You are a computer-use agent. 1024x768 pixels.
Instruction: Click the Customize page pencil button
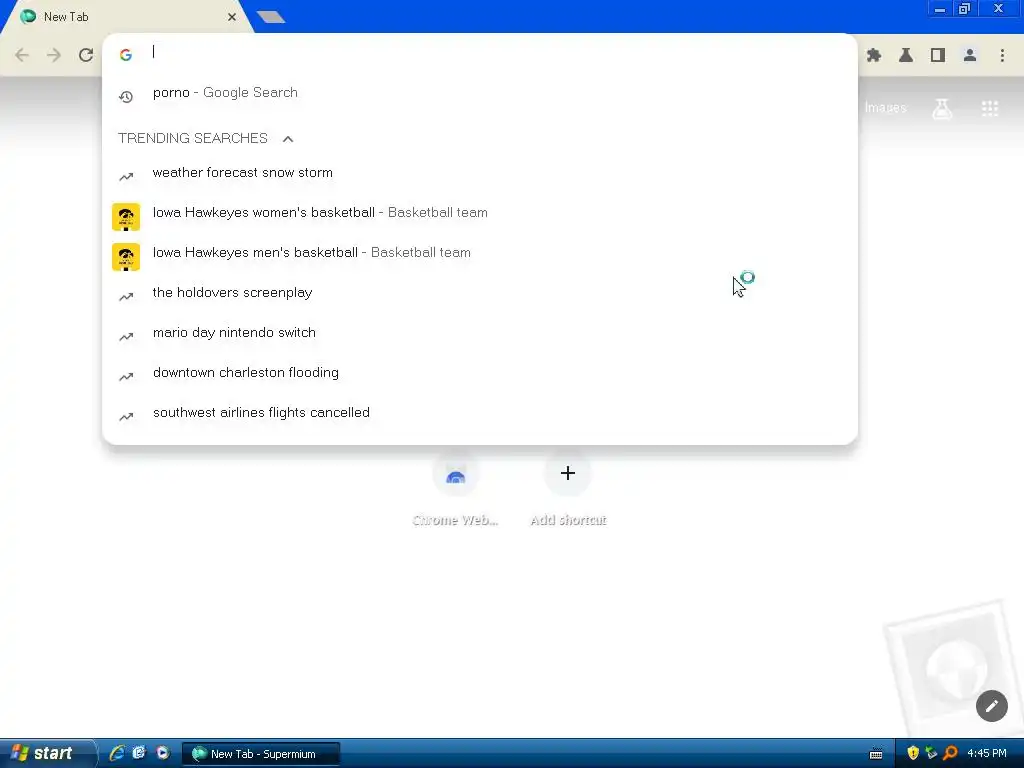tap(991, 706)
